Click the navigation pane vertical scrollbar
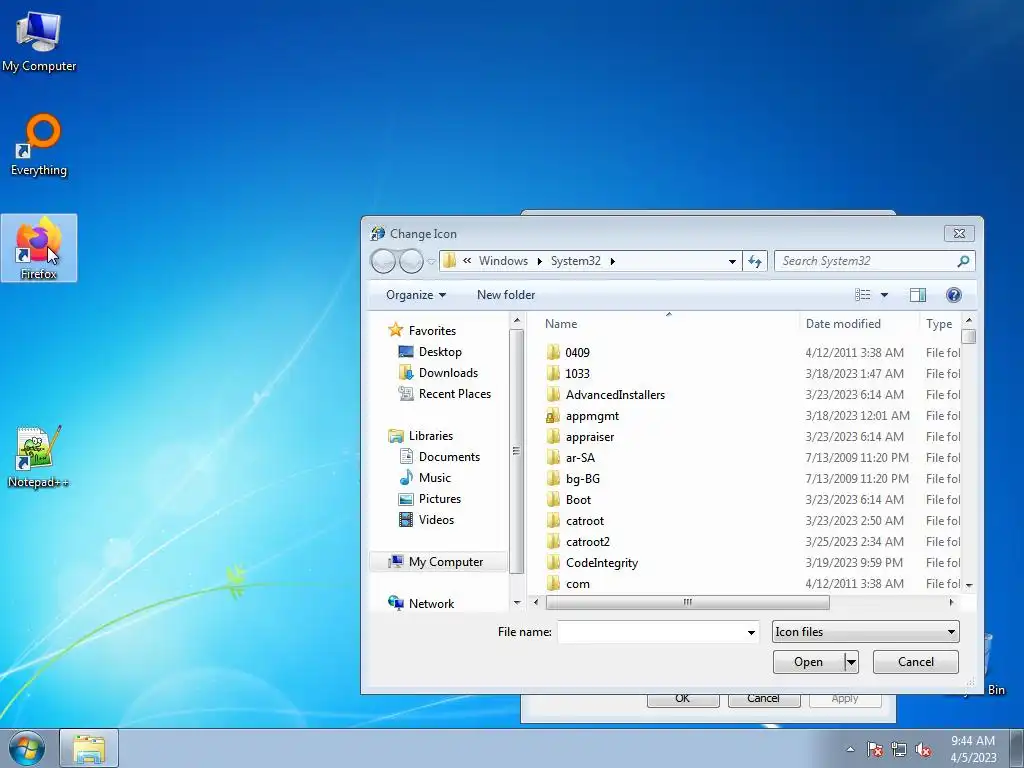The height and width of the screenshot is (768, 1024). (516, 451)
